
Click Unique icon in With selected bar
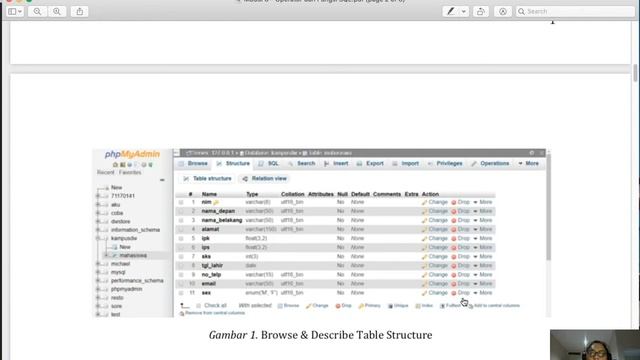[x=390, y=306]
